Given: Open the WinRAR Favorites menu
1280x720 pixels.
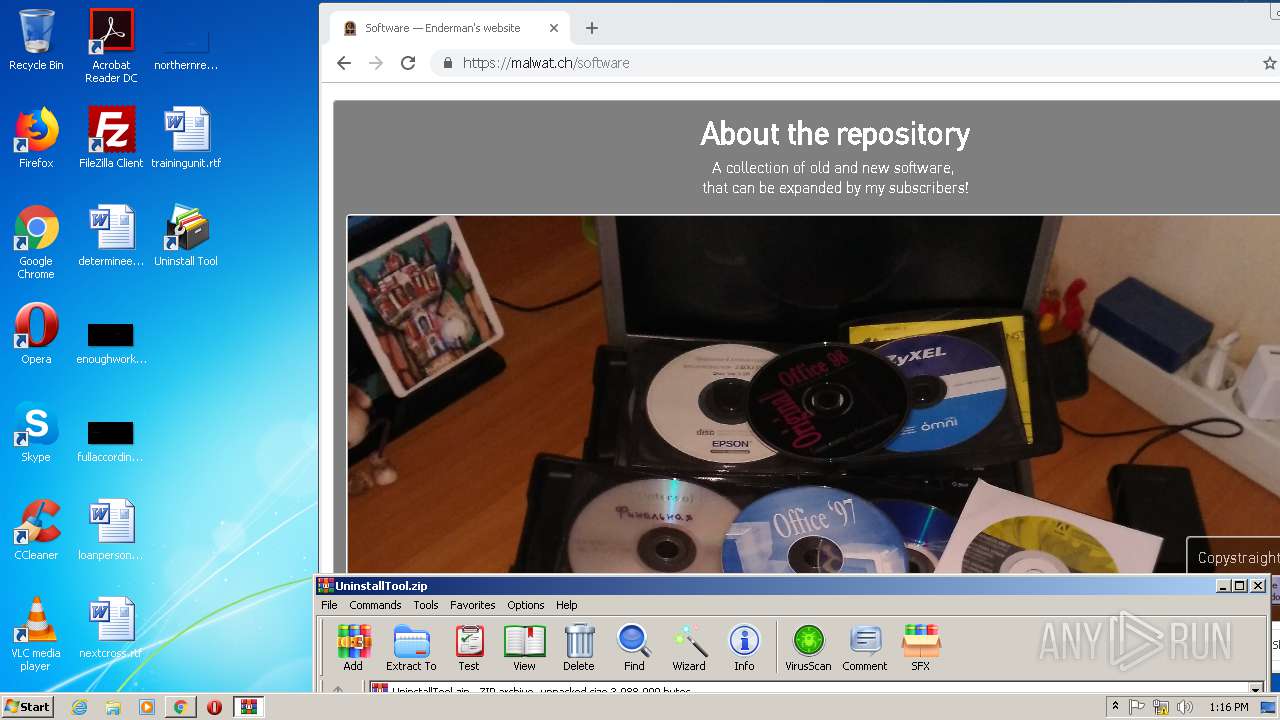Looking at the screenshot, I should 473,605.
